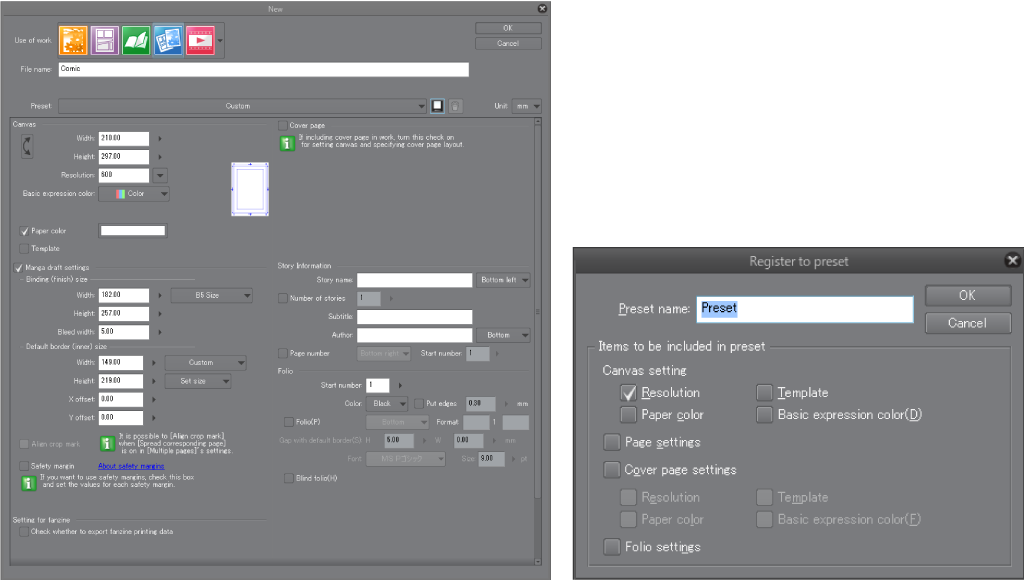Check Page settings in preset dialog
1024x580 pixels.
(x=611, y=442)
